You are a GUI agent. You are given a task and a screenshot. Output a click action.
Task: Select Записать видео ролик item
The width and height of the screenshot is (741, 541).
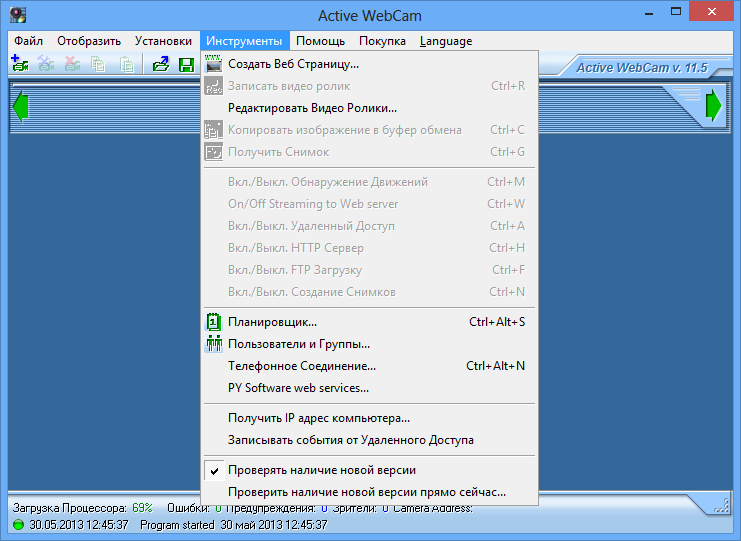pos(370,86)
